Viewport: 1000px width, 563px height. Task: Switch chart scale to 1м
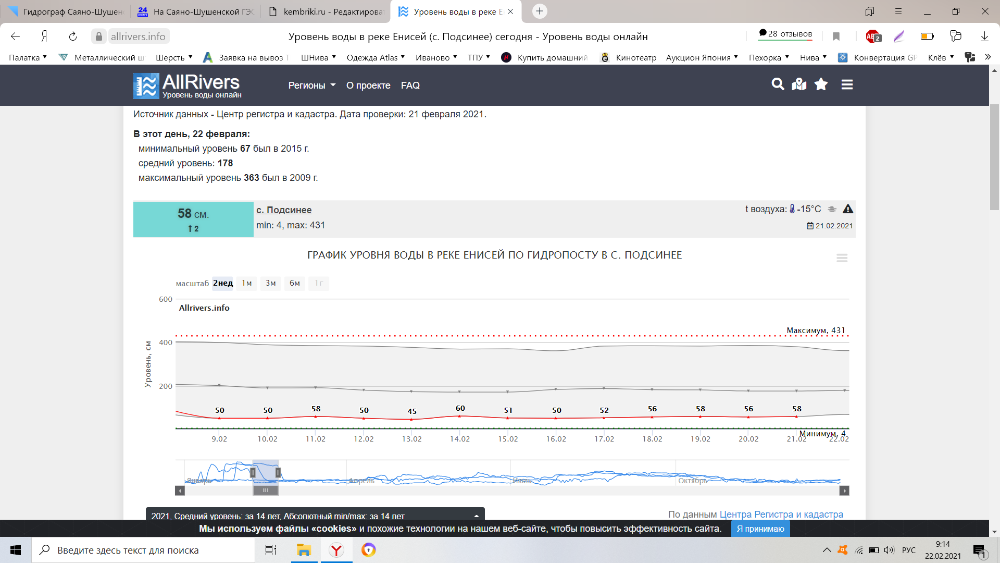pyautogui.click(x=247, y=283)
